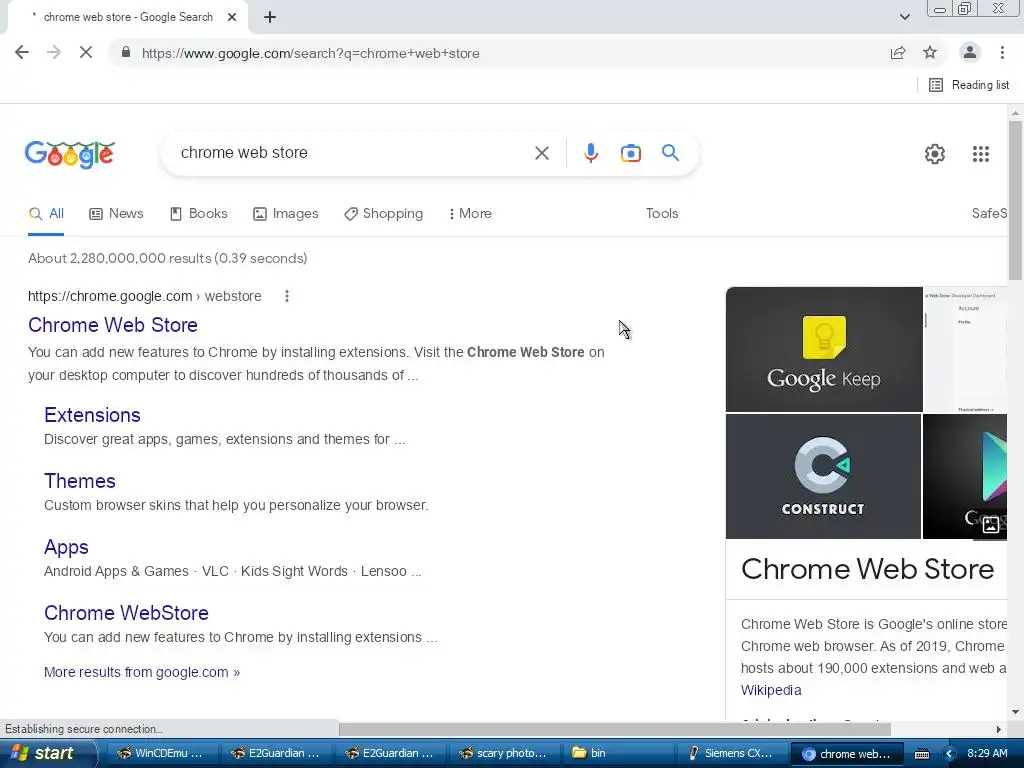The height and width of the screenshot is (768, 1024).
Task: Click the blue magnifier search button
Action: click(x=670, y=153)
